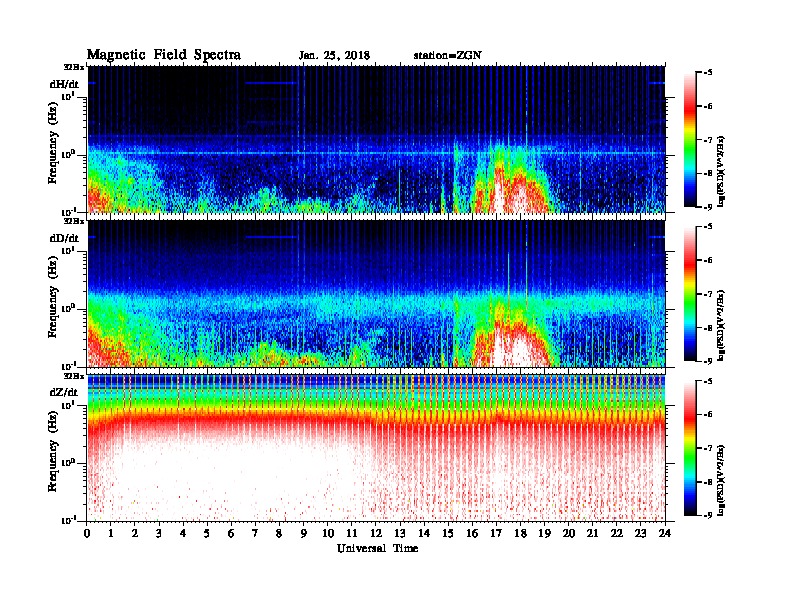Click hour tick label "19" on time axis
Viewport: 792px width, 612px height.
(x=544, y=533)
